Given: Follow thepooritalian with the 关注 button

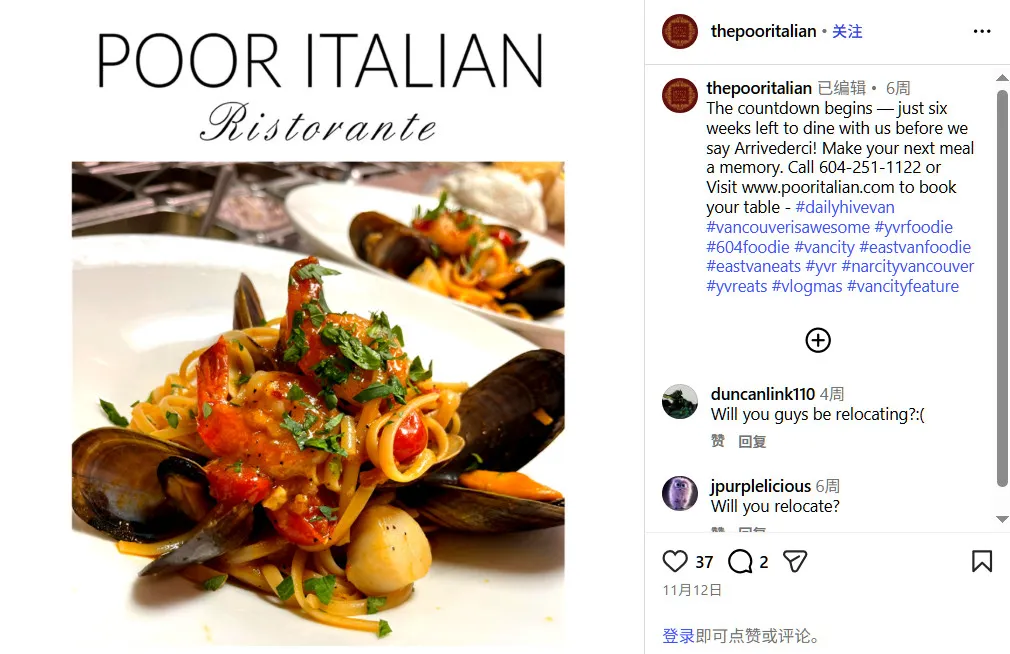Looking at the screenshot, I should click(x=847, y=32).
